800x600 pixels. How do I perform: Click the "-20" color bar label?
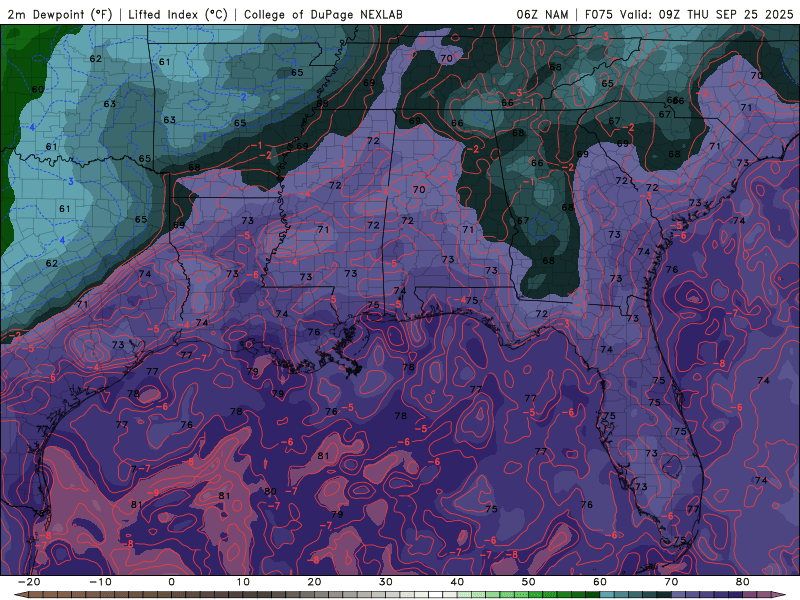pyautogui.click(x=29, y=582)
